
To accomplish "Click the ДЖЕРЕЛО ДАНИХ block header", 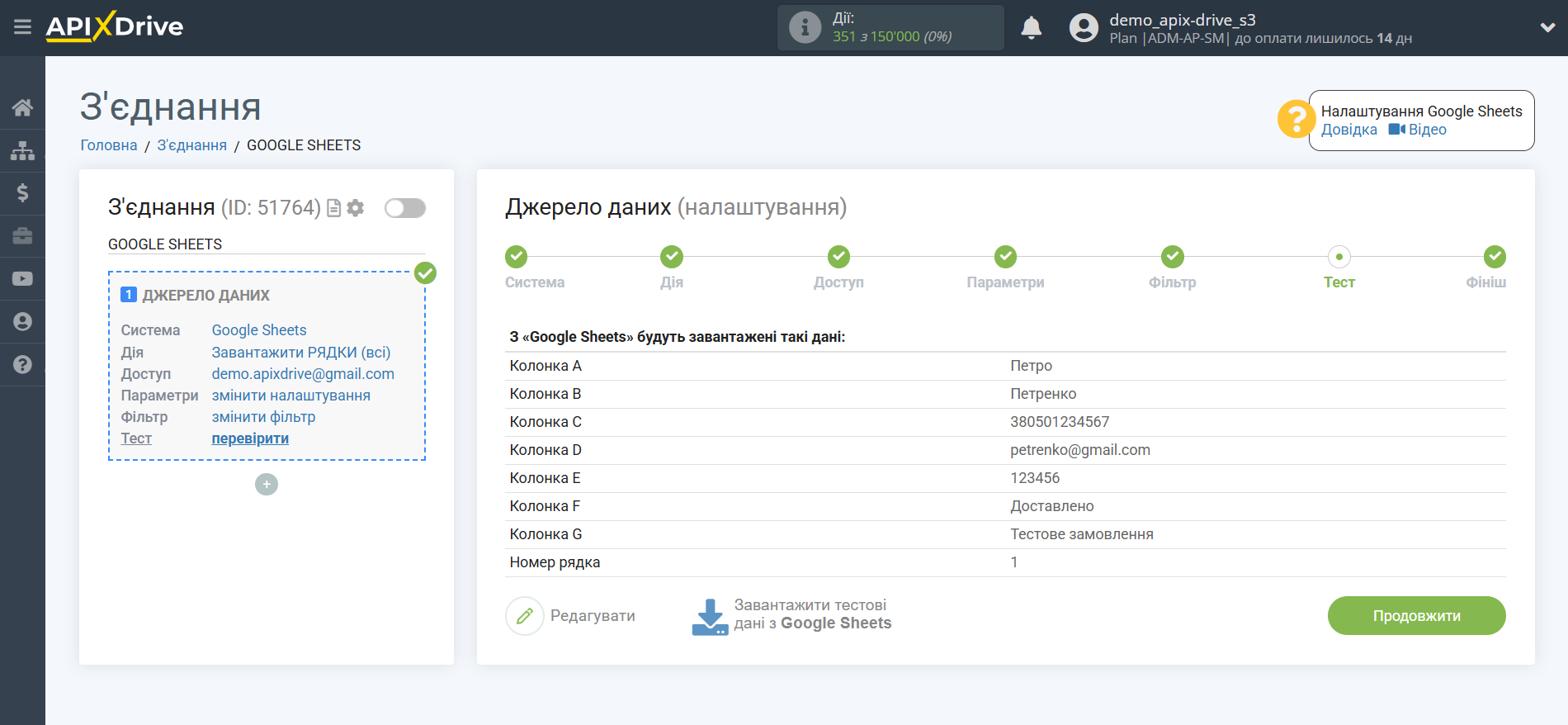I will click(x=206, y=296).
